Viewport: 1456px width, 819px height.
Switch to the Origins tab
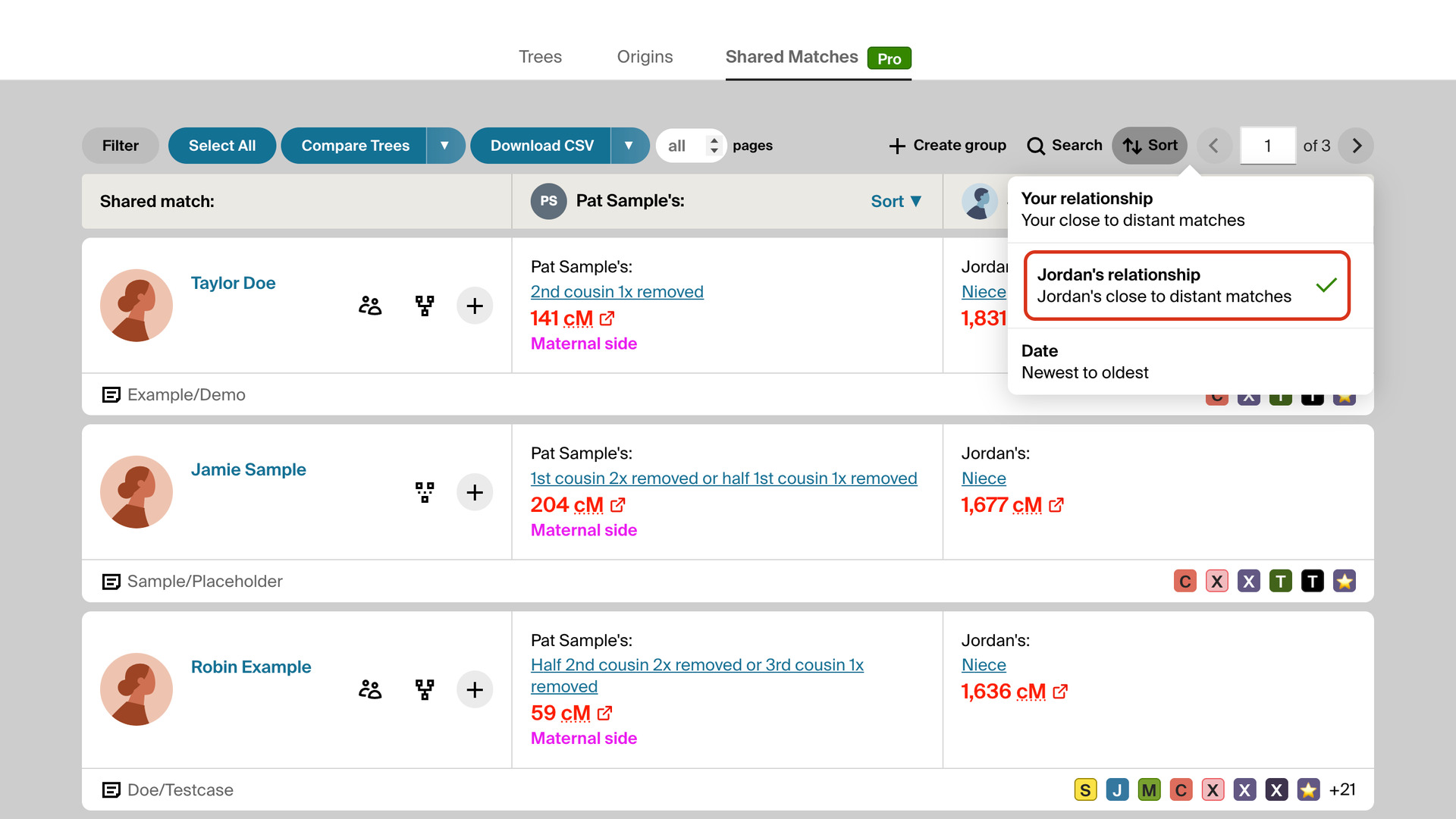pos(645,57)
